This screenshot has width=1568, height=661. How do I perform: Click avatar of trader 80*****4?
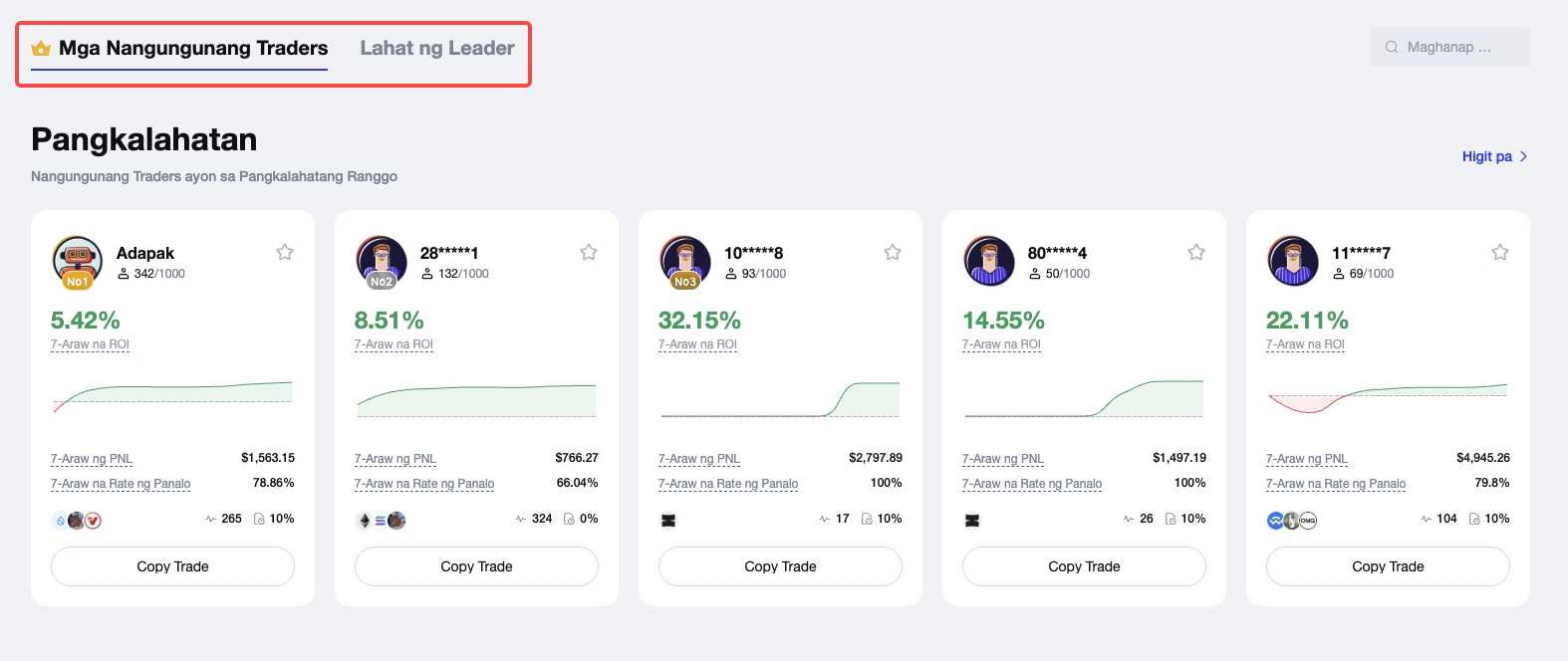pos(988,261)
